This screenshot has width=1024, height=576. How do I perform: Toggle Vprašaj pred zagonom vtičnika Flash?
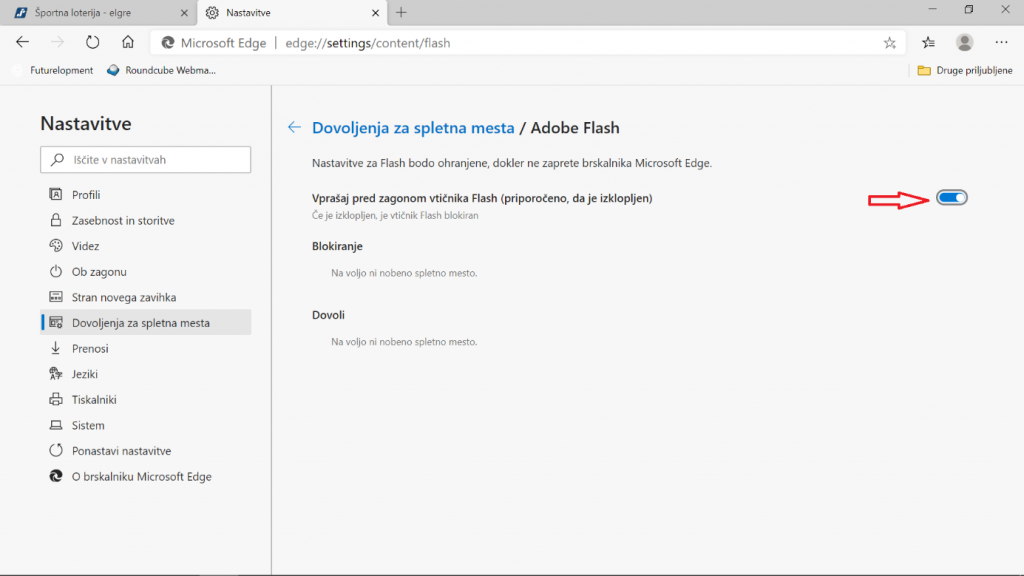coord(952,198)
